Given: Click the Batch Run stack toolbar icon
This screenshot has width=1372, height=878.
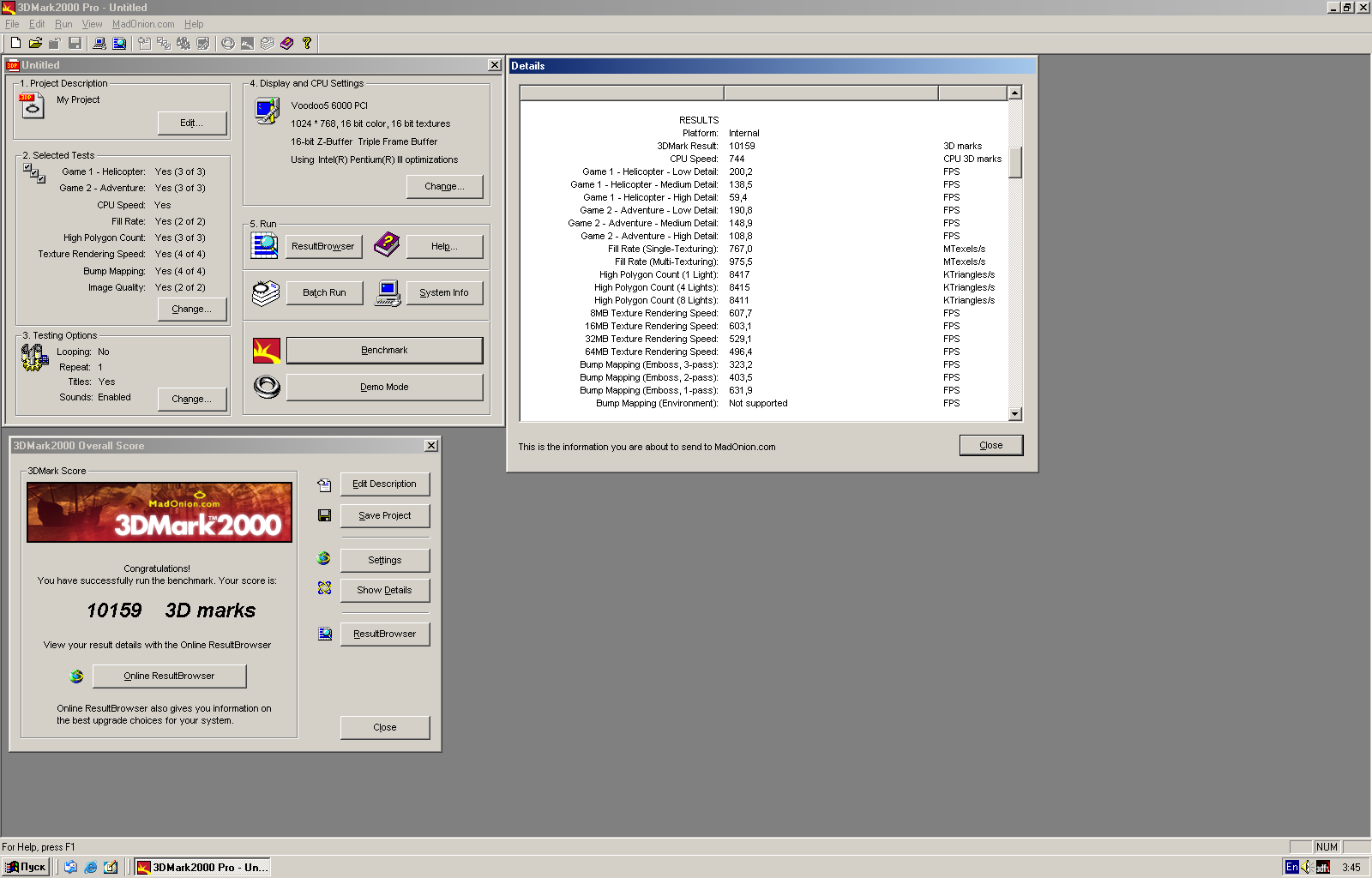Looking at the screenshot, I should coord(267,43).
